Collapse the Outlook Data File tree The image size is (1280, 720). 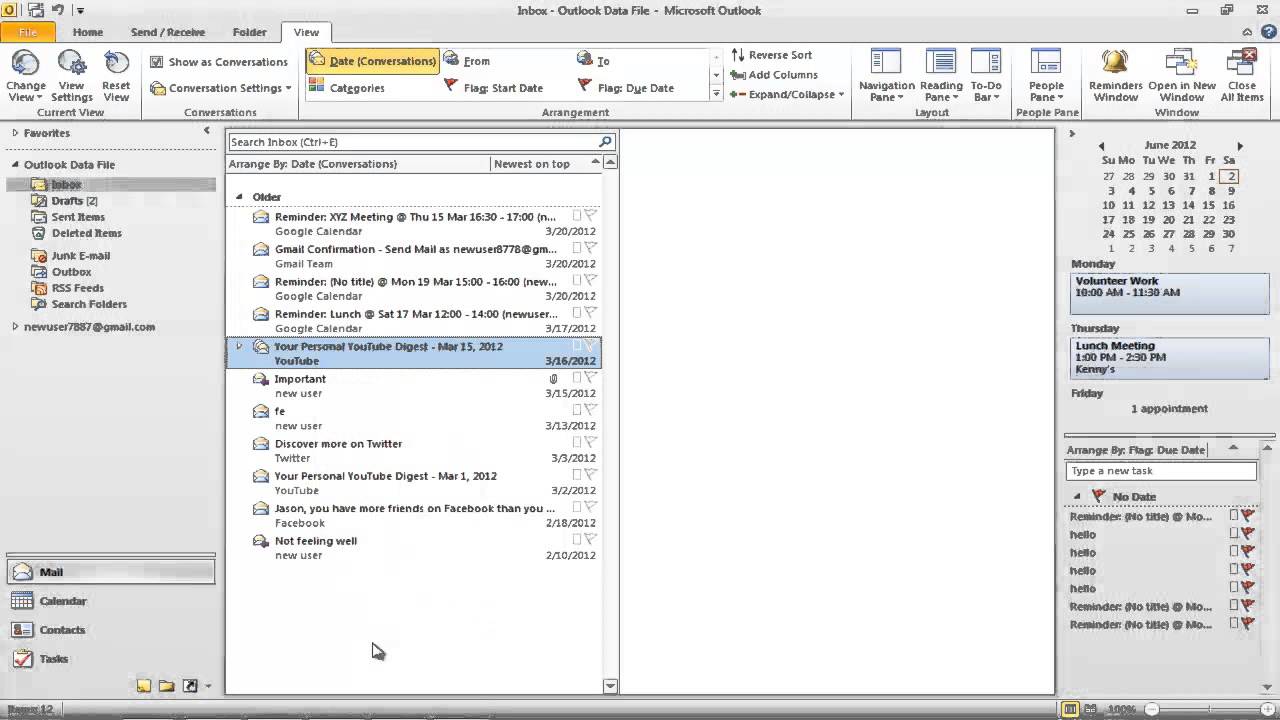(15, 165)
